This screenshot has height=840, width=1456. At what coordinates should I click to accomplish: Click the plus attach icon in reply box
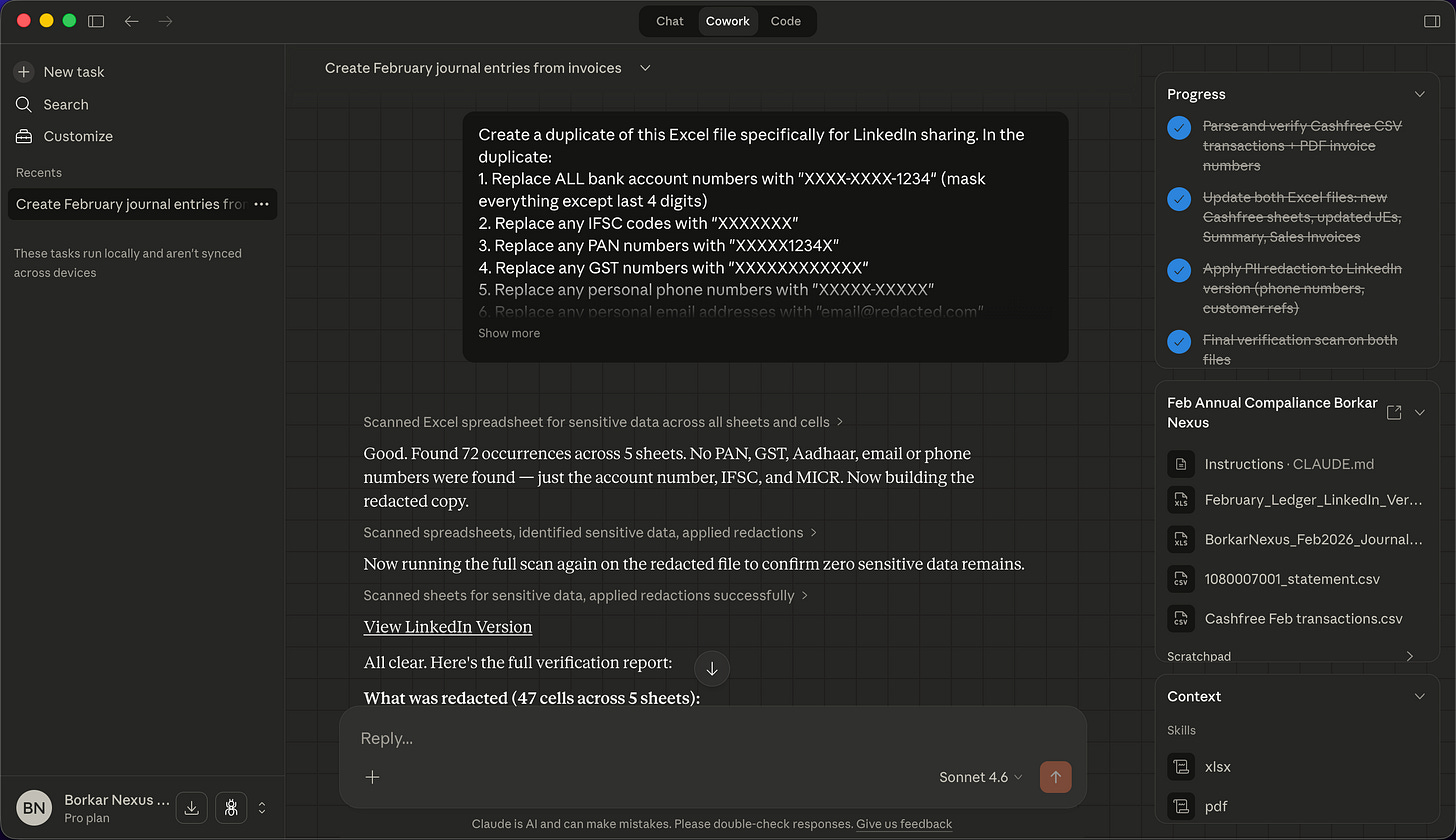pos(372,777)
